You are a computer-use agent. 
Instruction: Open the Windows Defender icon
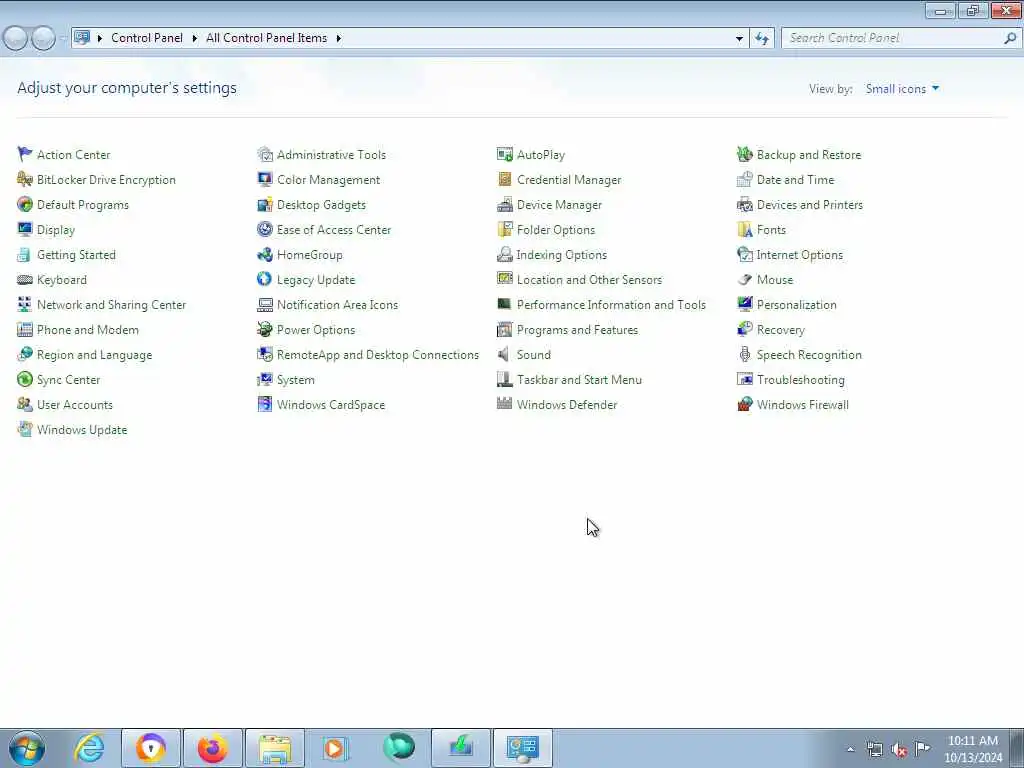pyautogui.click(x=504, y=404)
